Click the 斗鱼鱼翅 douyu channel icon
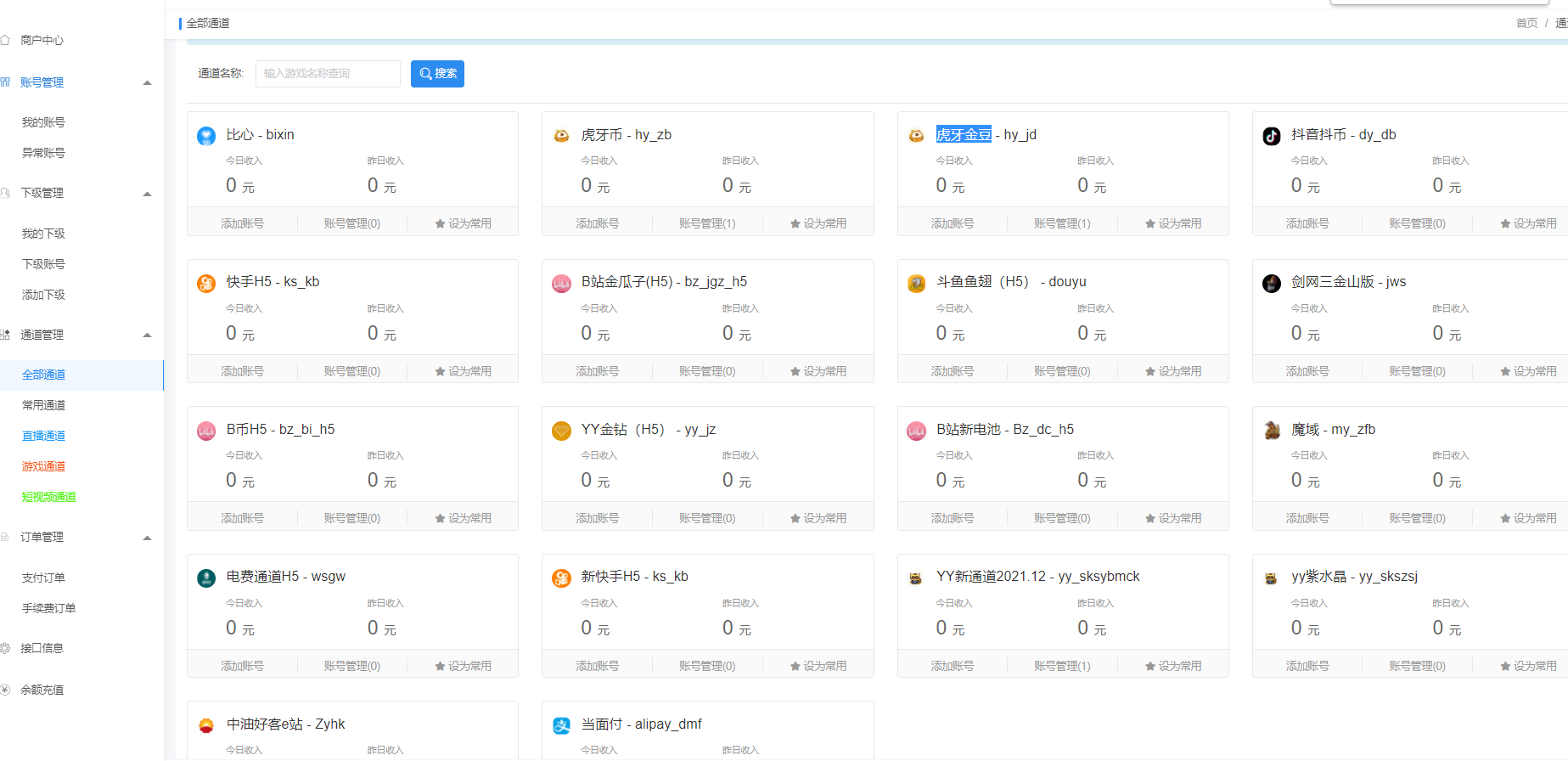Image resolution: width=1568 pixels, height=761 pixels. [916, 283]
